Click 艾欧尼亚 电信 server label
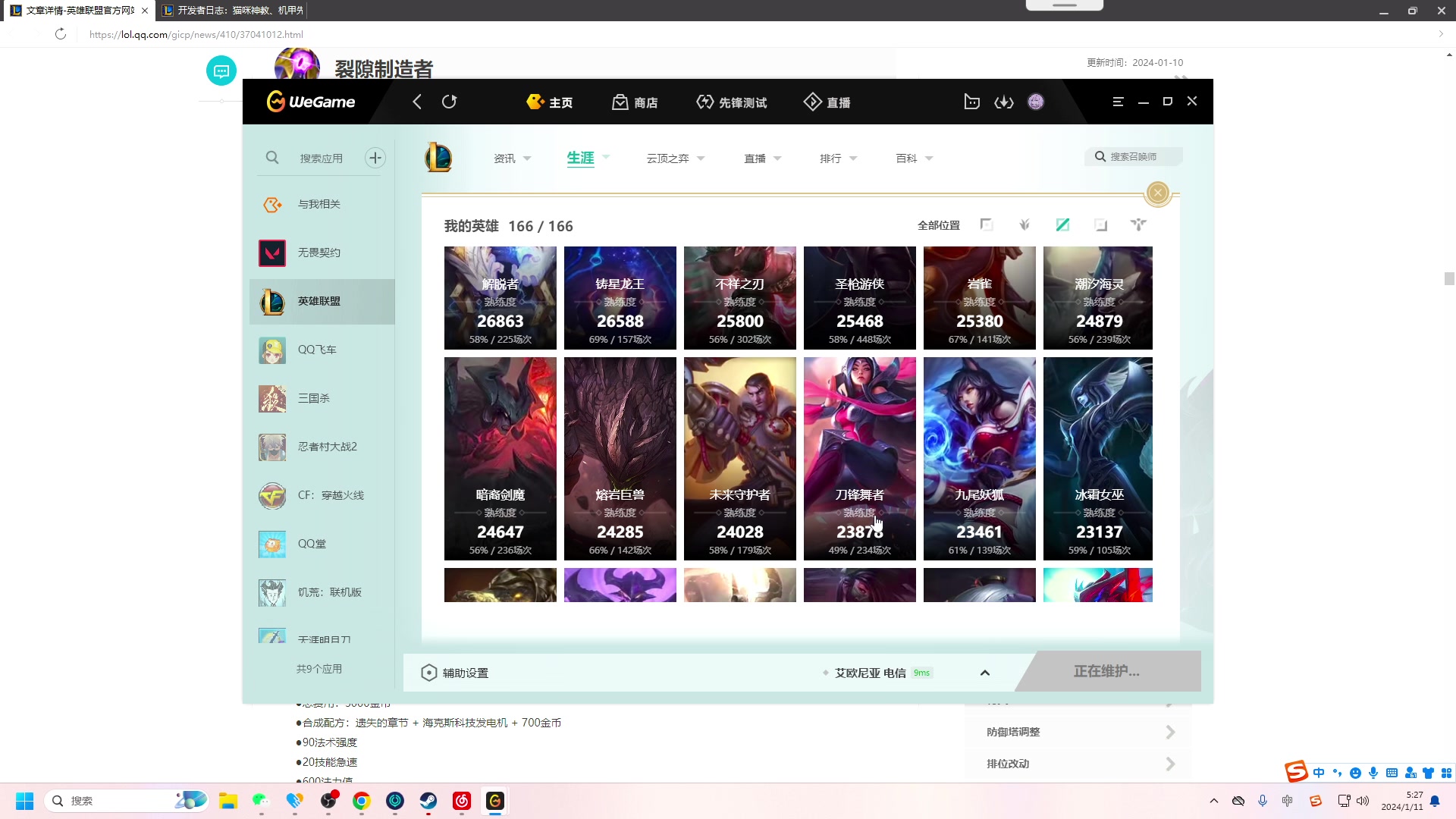Viewport: 1456px width, 819px height. [x=871, y=673]
